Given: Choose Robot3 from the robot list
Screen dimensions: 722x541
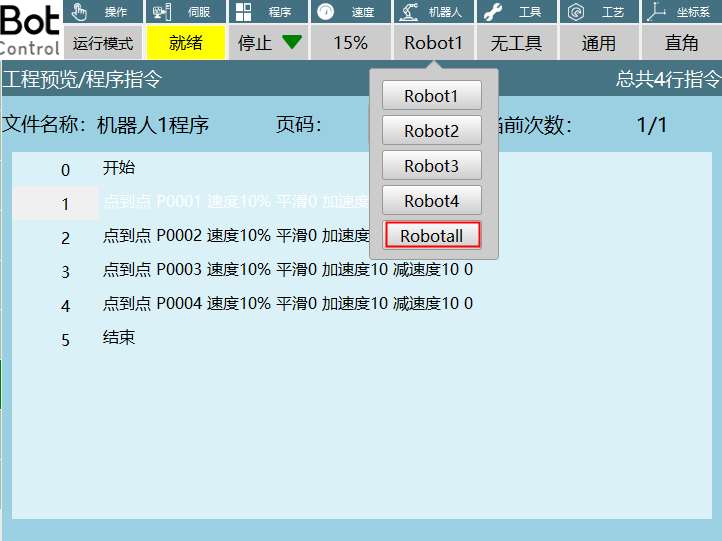Looking at the screenshot, I should click(432, 166).
